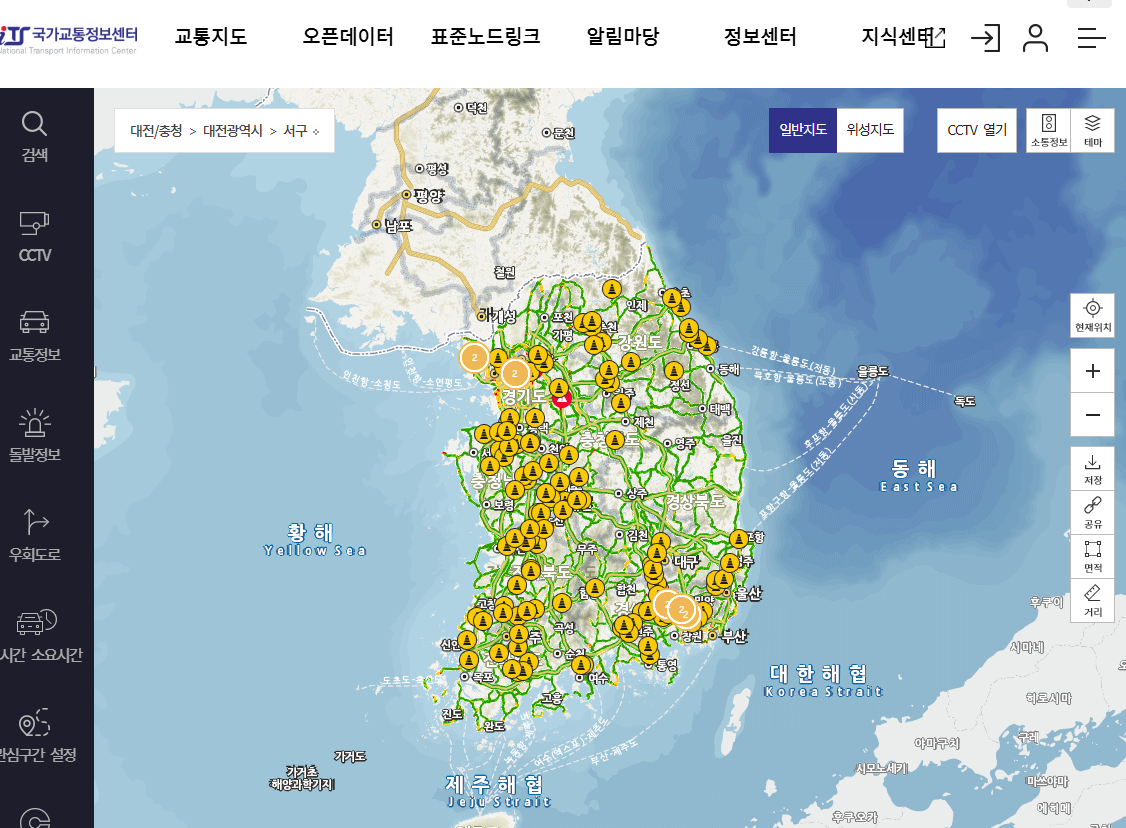The image size is (1126, 828).
Task: Click construction marker near 여수
Action: tap(581, 665)
